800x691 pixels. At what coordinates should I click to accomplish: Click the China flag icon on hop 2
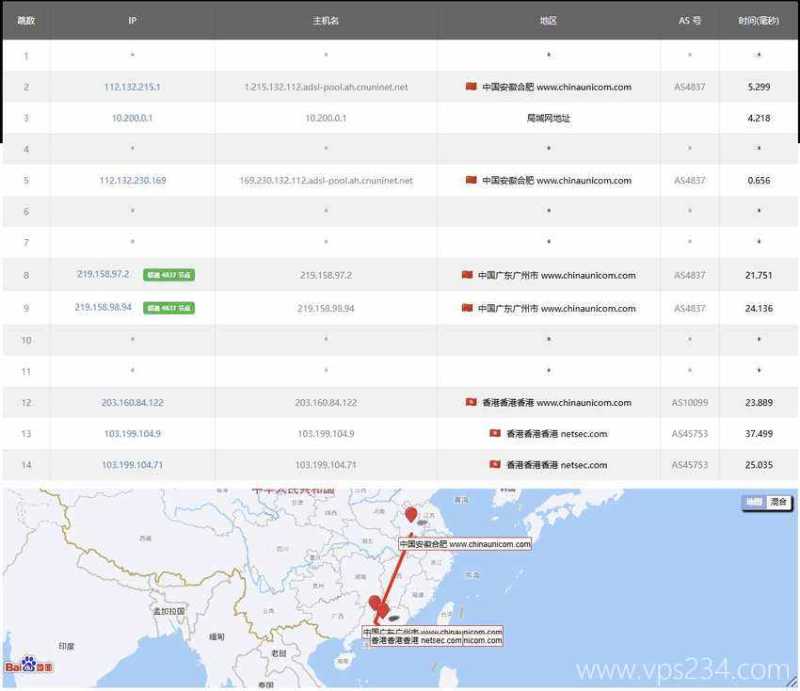click(470, 87)
